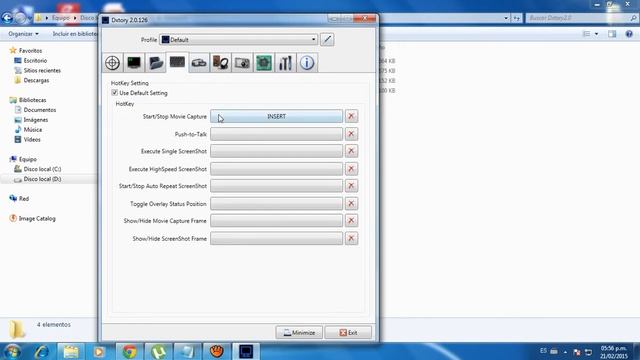This screenshot has height=360, width=640.
Task: Open the folder settings tab in Dxtory
Action: tap(156, 63)
